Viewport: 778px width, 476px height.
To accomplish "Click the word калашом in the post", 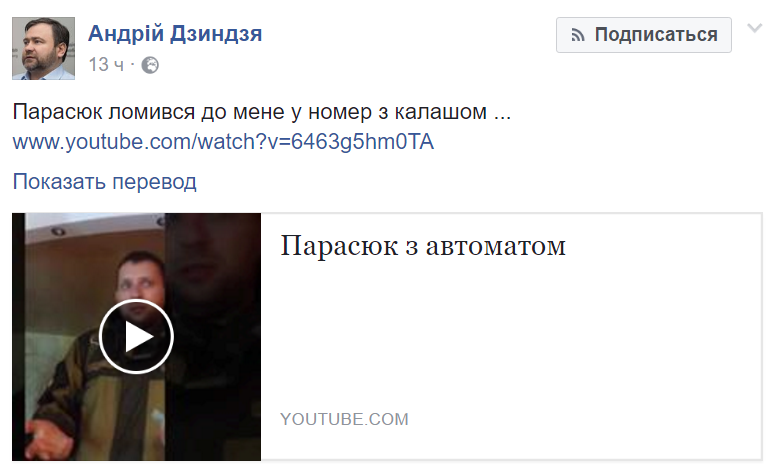I will click(441, 112).
